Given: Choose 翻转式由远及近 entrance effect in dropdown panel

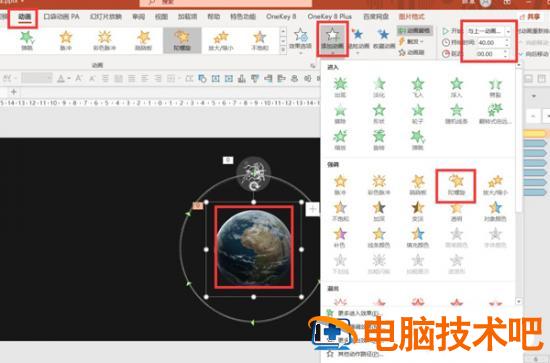Looking at the screenshot, I should [x=495, y=114].
